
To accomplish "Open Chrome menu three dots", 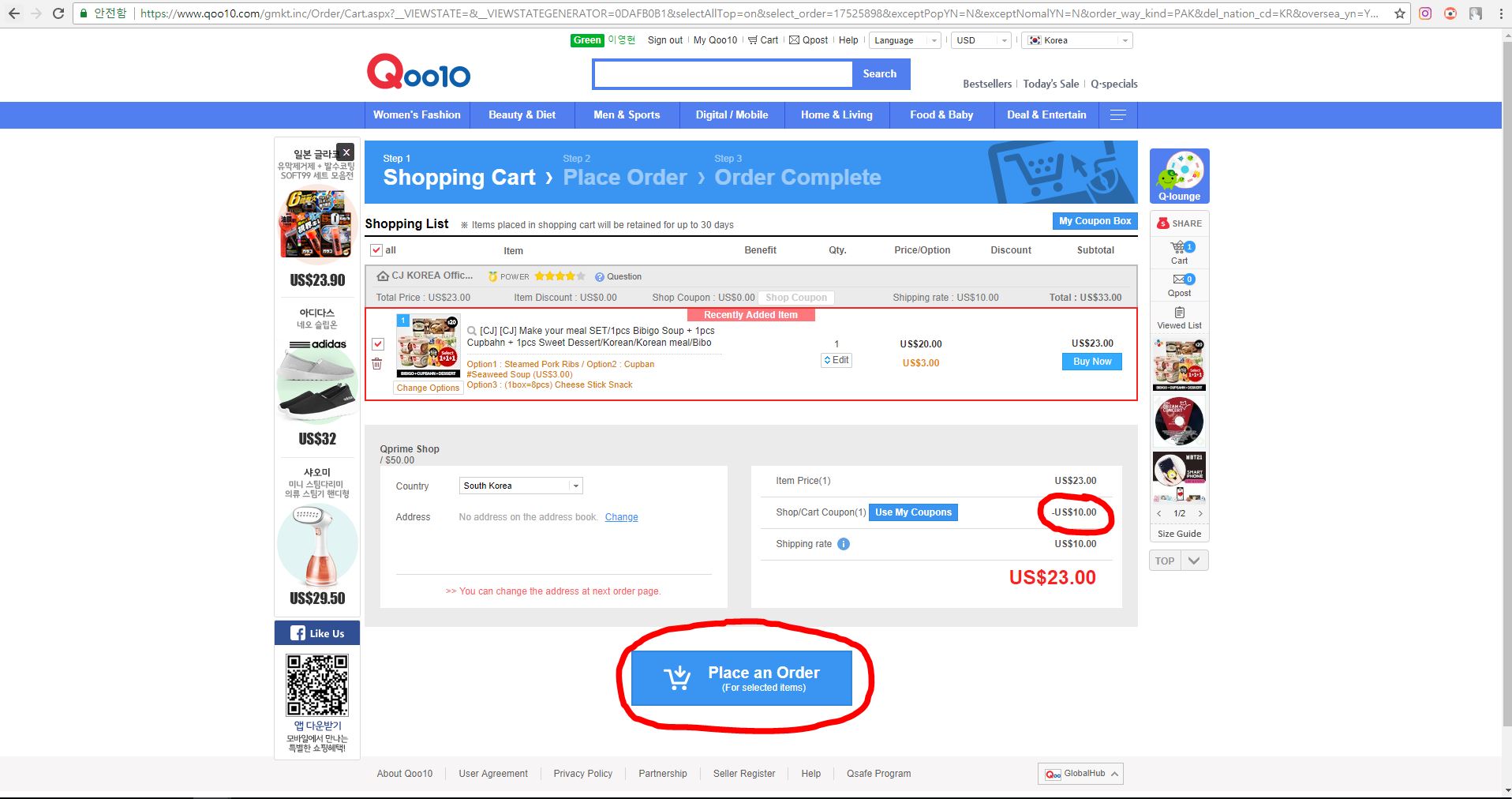I will 1500,13.
